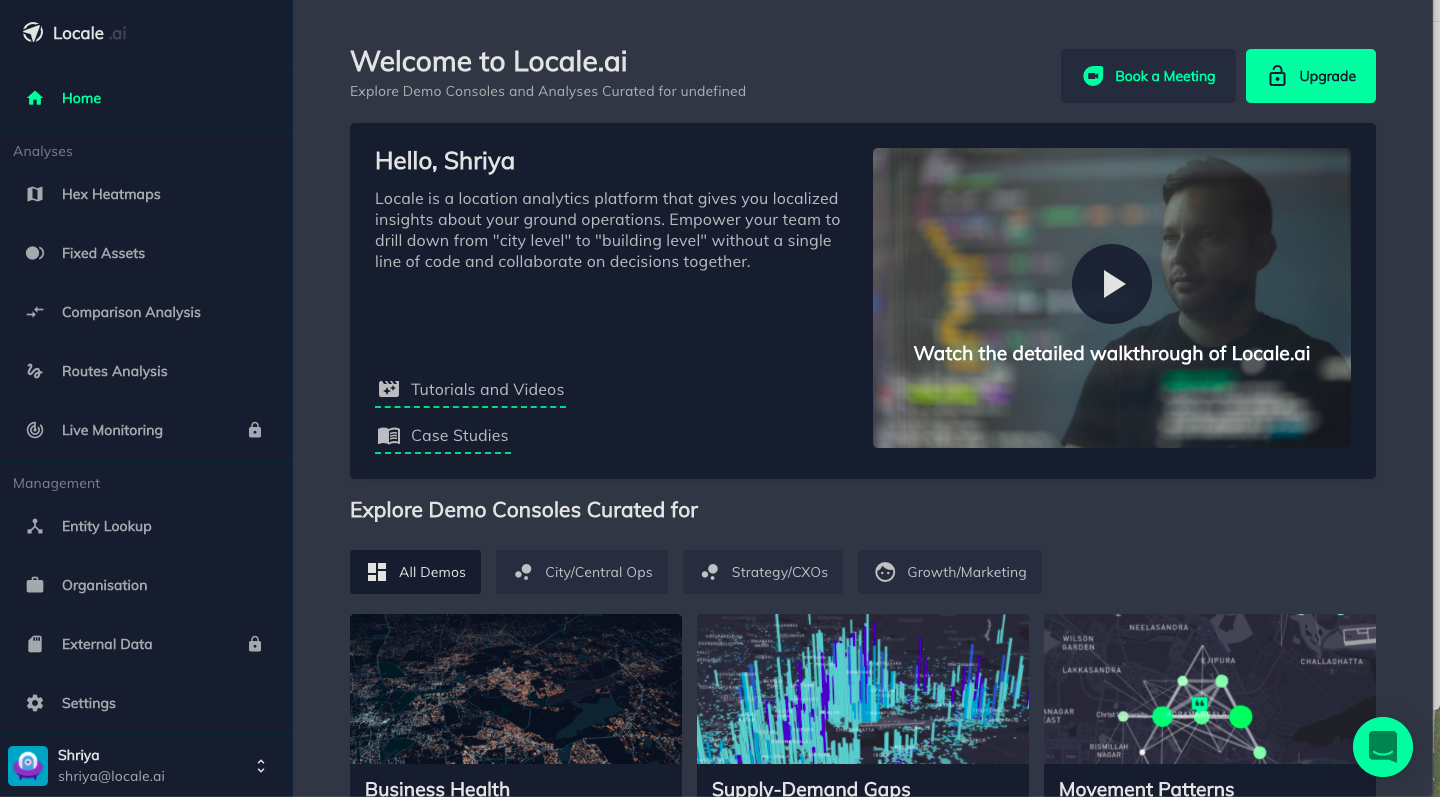The width and height of the screenshot is (1440, 797).
Task: Open the Movement Patterns demo thumbnail
Action: click(x=1210, y=689)
